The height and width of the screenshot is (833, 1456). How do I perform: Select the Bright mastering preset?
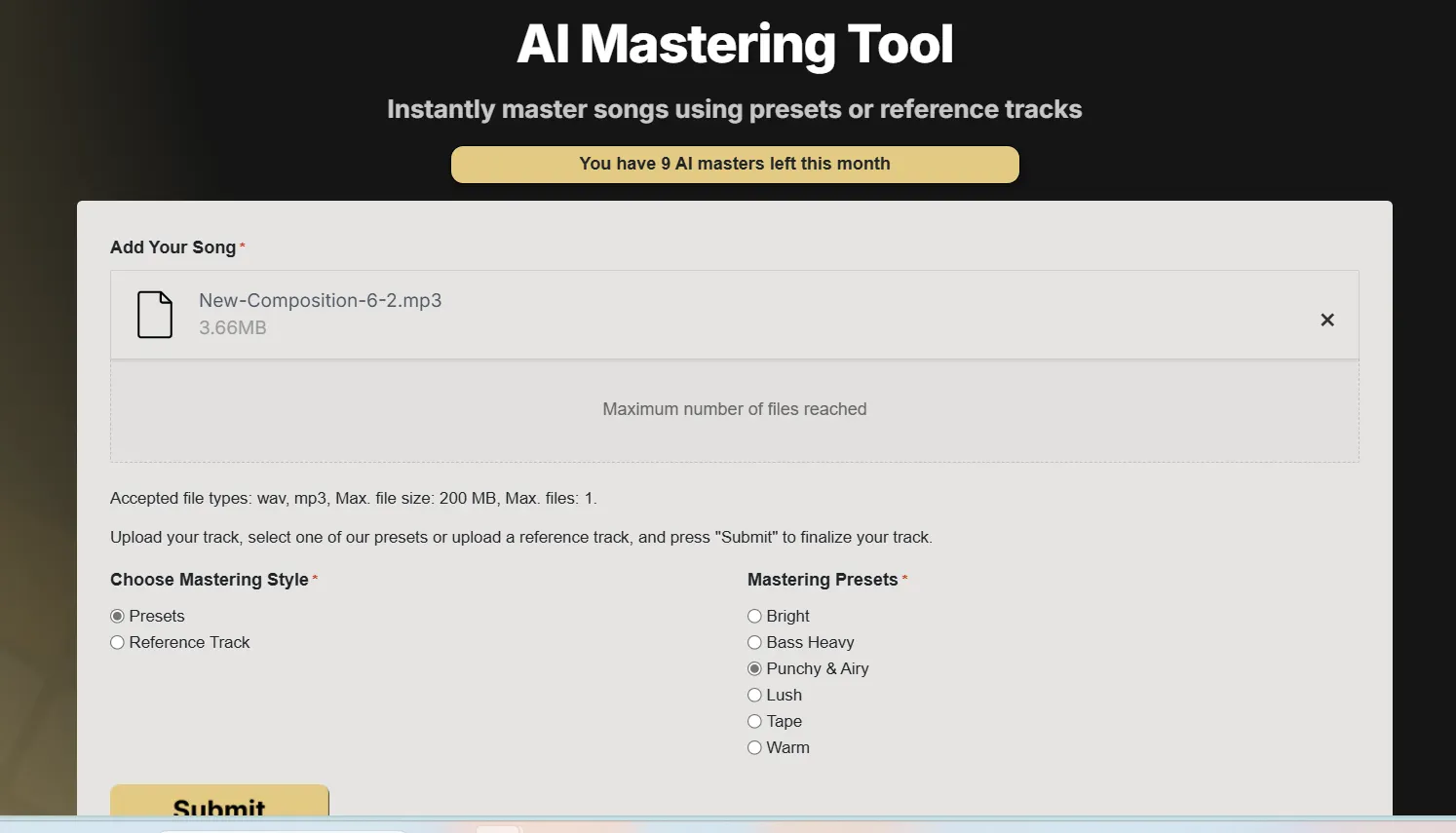pos(754,616)
